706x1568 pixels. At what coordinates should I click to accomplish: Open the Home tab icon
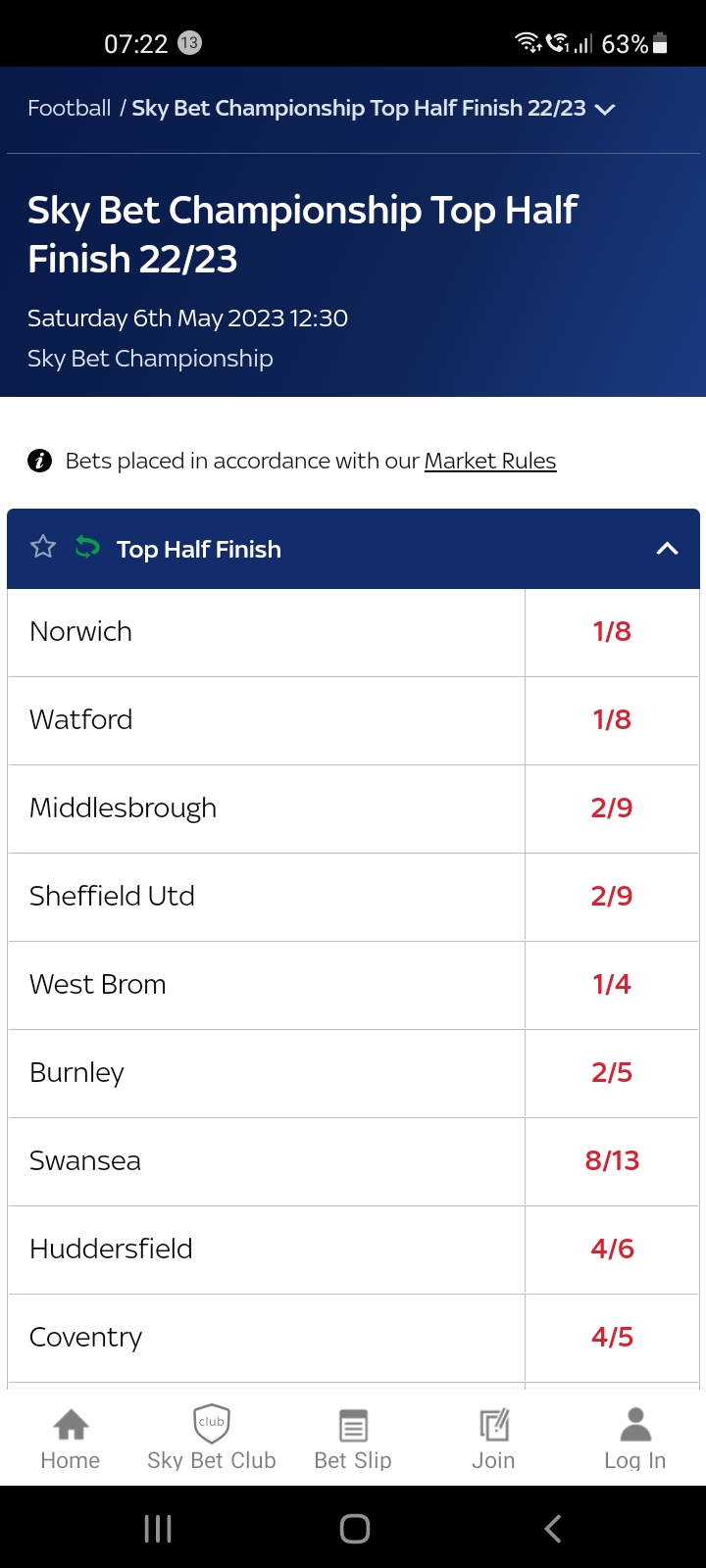coord(71,1424)
